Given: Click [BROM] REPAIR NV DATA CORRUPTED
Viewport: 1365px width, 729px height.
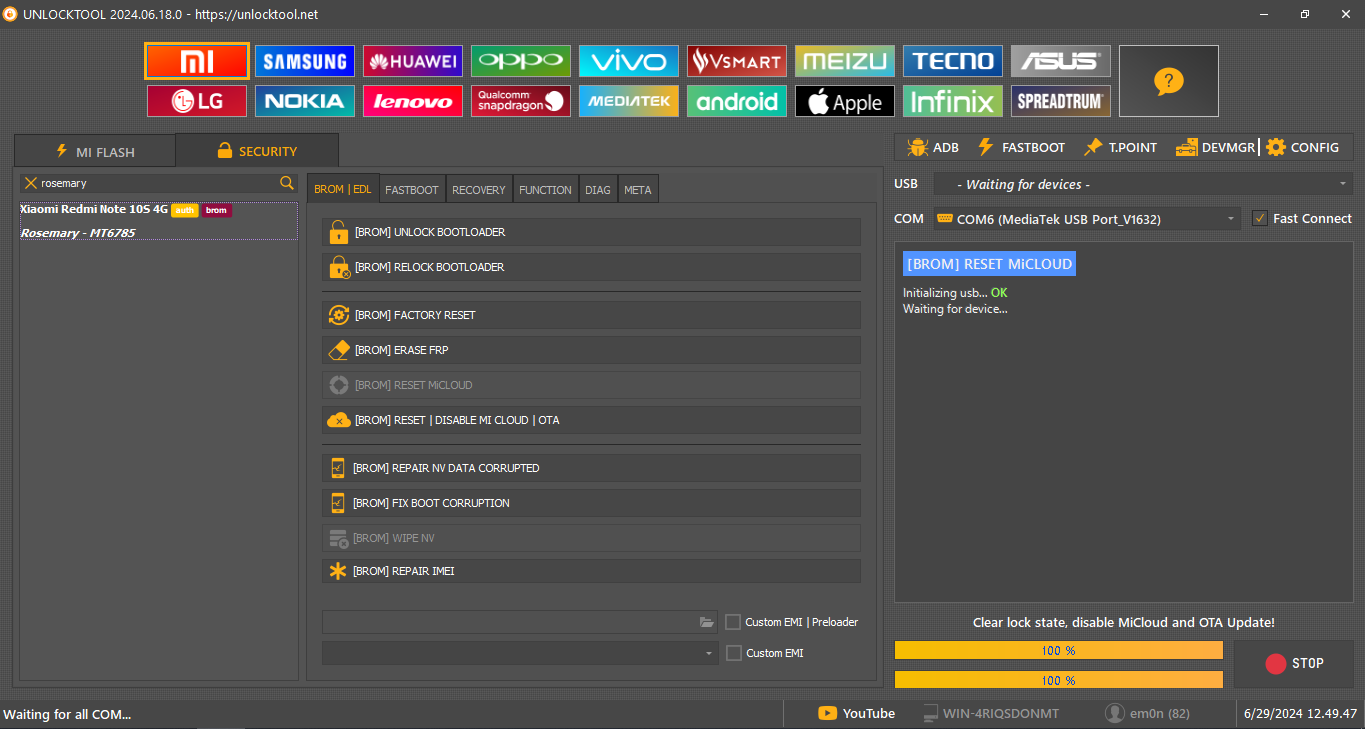Looking at the screenshot, I should [591, 468].
